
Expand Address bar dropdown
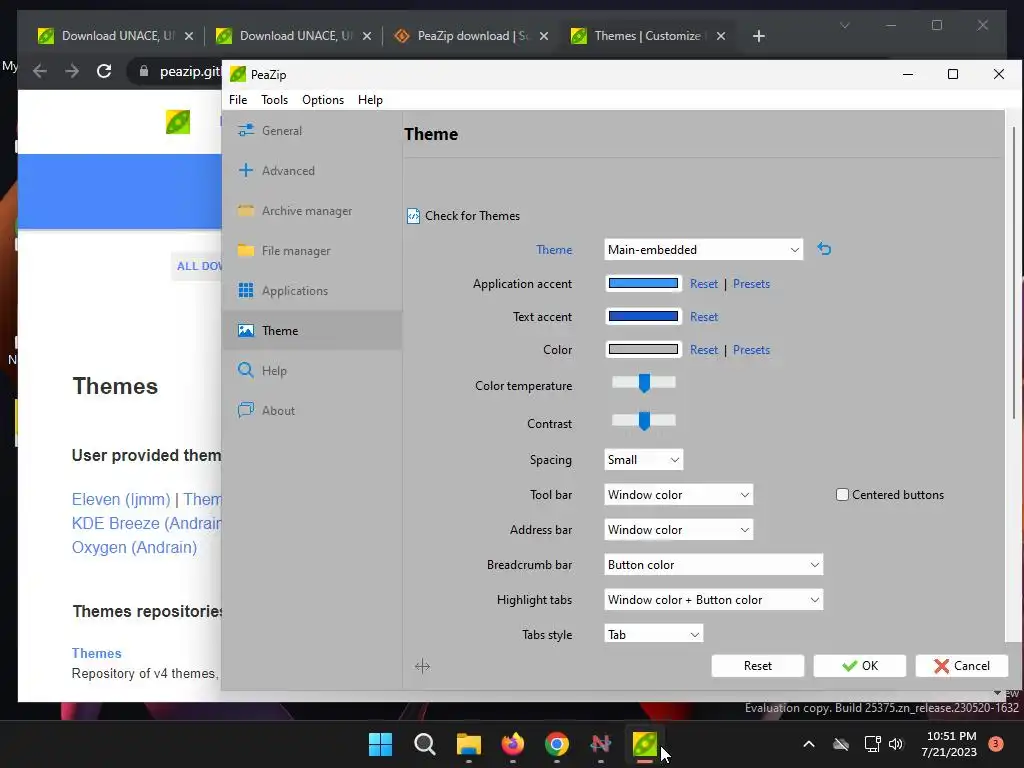pos(679,530)
